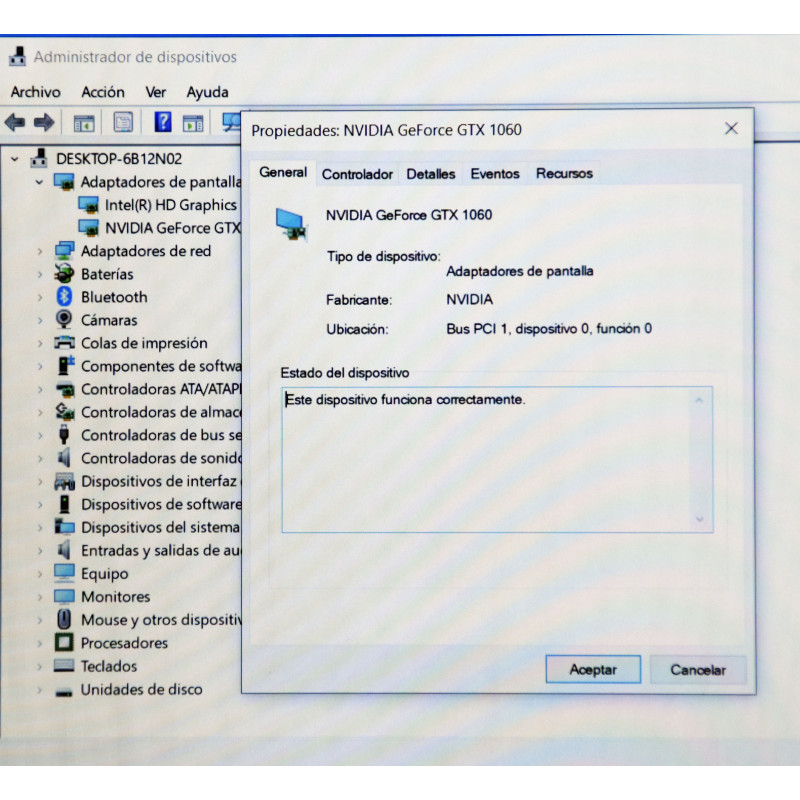Click the Bluetooth icon in device tree
800x800 pixels.
pyautogui.click(x=64, y=297)
